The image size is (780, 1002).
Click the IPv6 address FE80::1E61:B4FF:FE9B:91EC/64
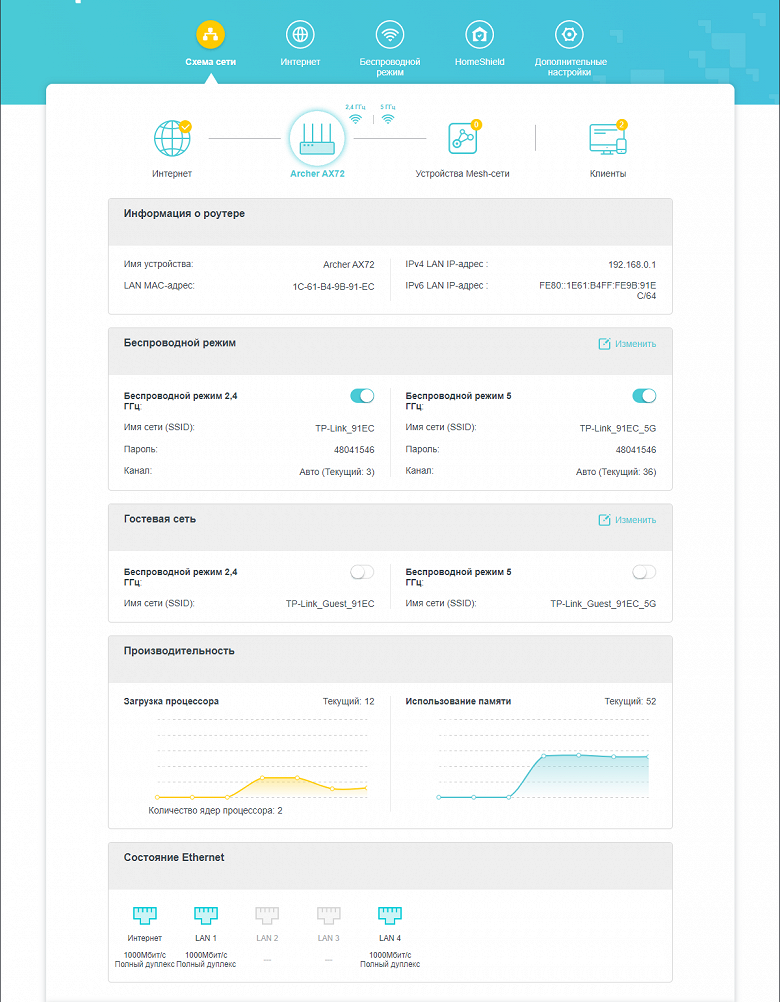(598, 291)
